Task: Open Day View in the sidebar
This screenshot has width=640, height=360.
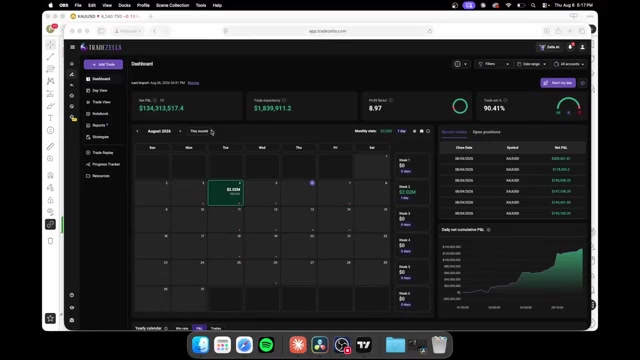Action: click(97, 91)
